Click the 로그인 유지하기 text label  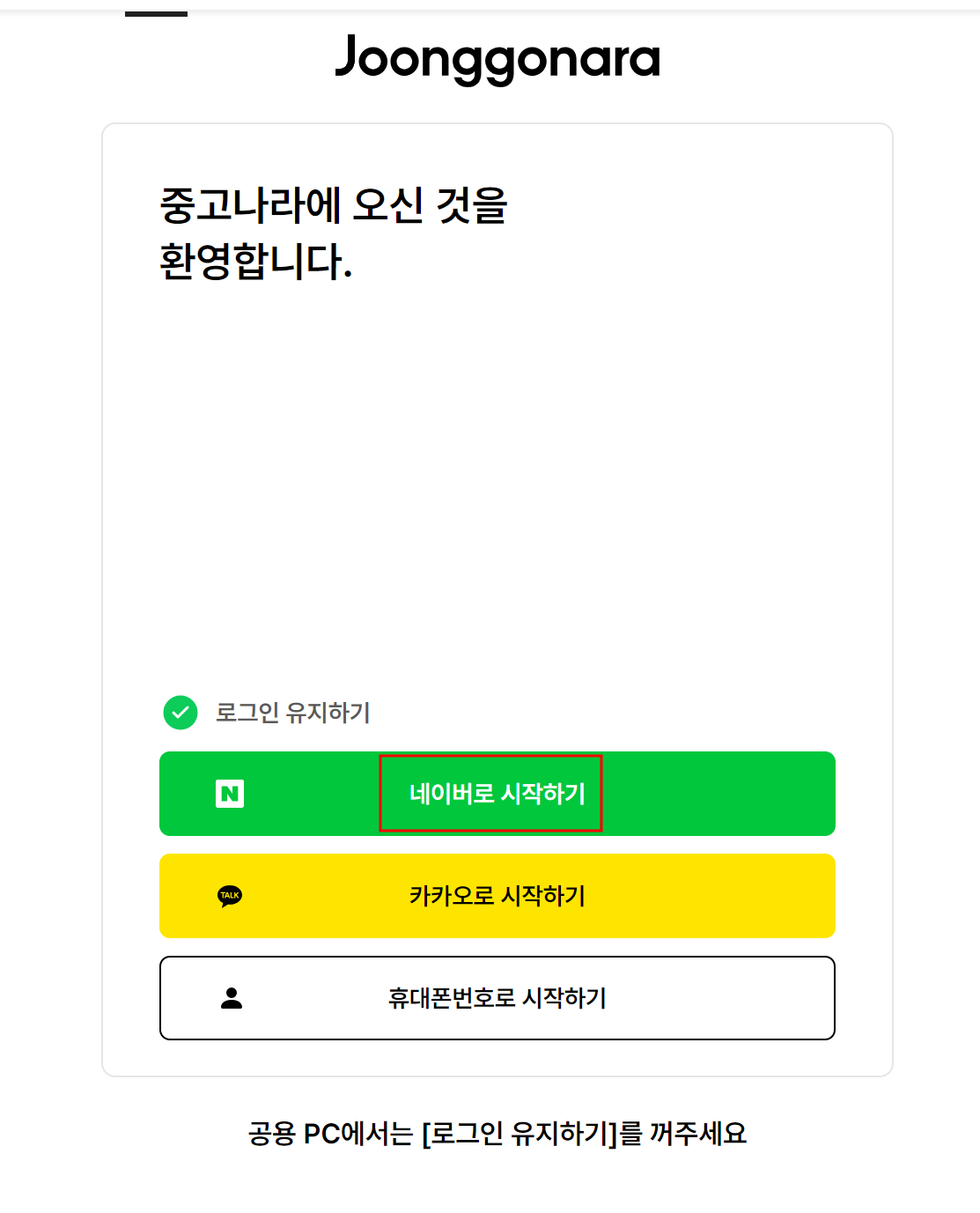coord(293,714)
